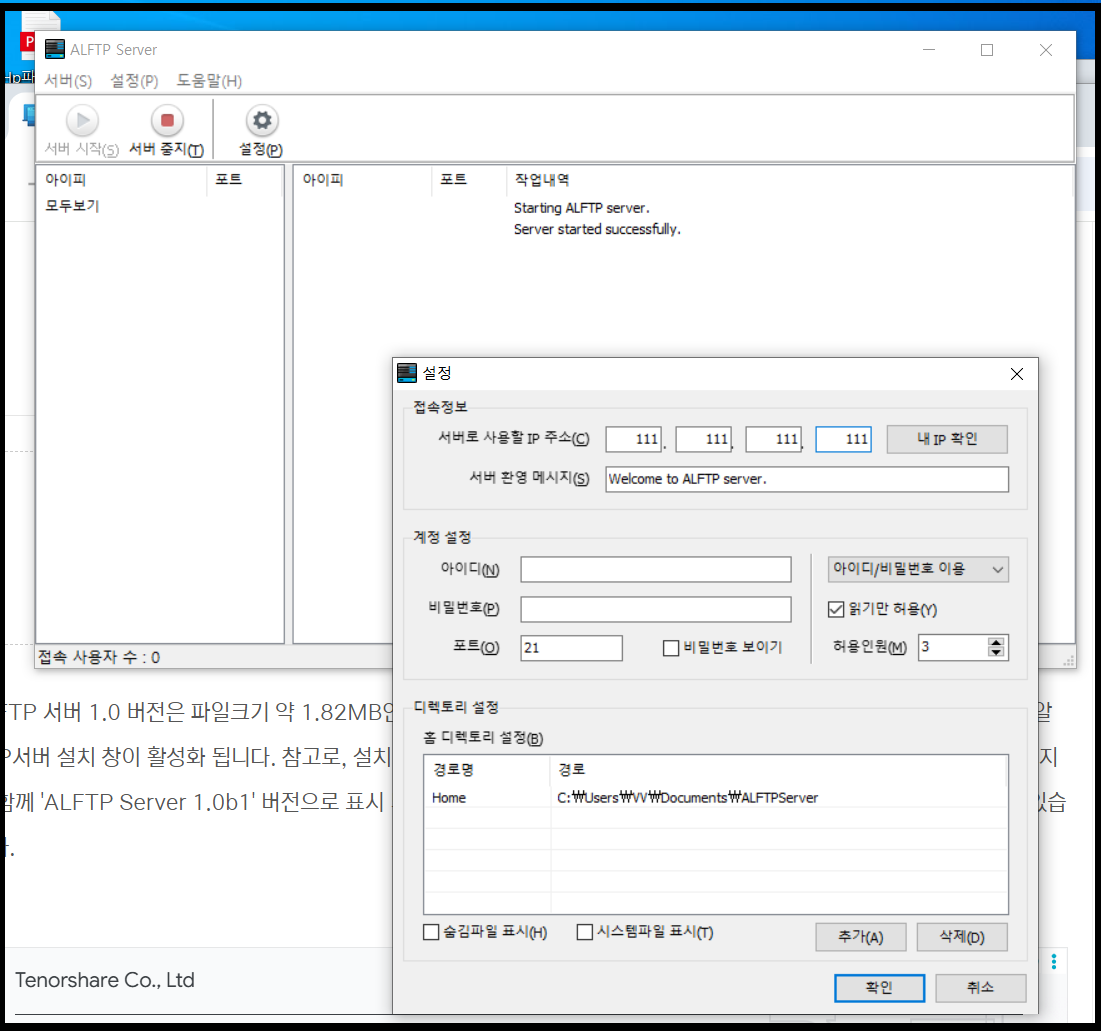Focus the third IP address octet field
The height and width of the screenshot is (1031, 1101).
click(x=773, y=439)
